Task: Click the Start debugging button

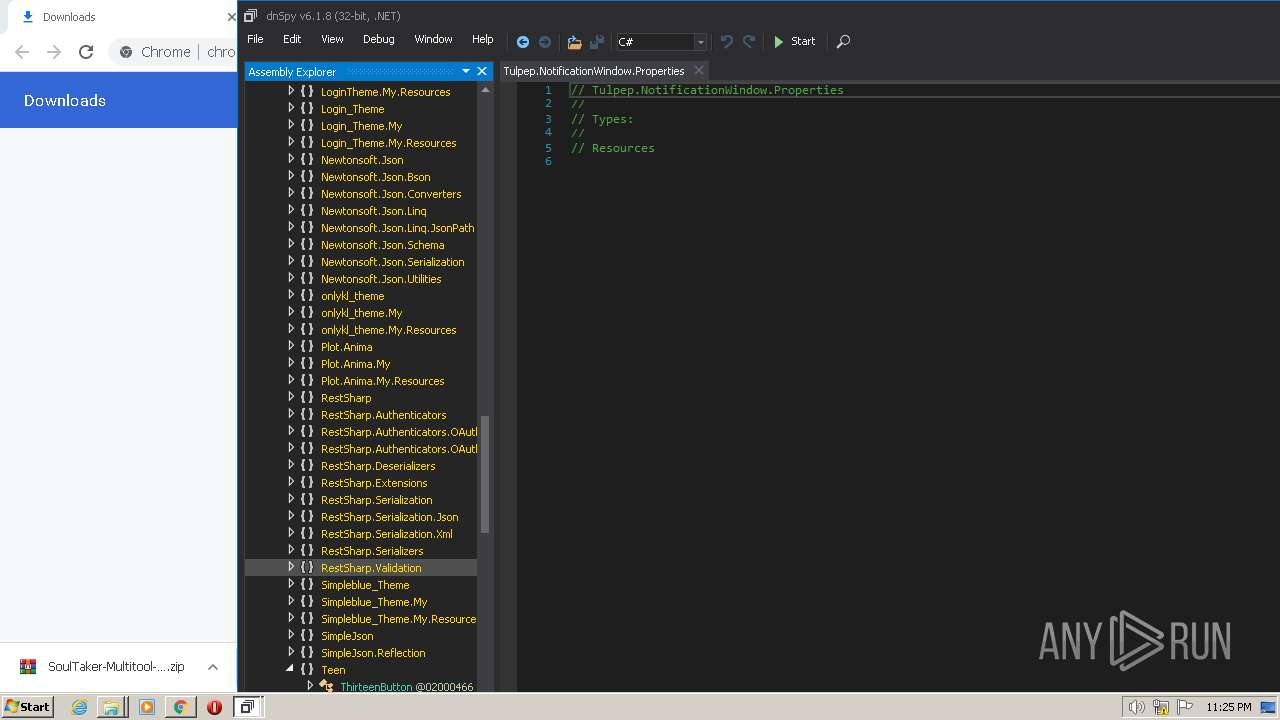Action: click(795, 41)
